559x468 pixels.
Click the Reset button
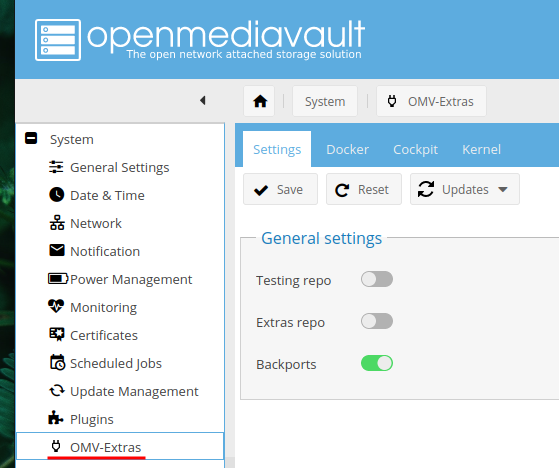point(364,189)
